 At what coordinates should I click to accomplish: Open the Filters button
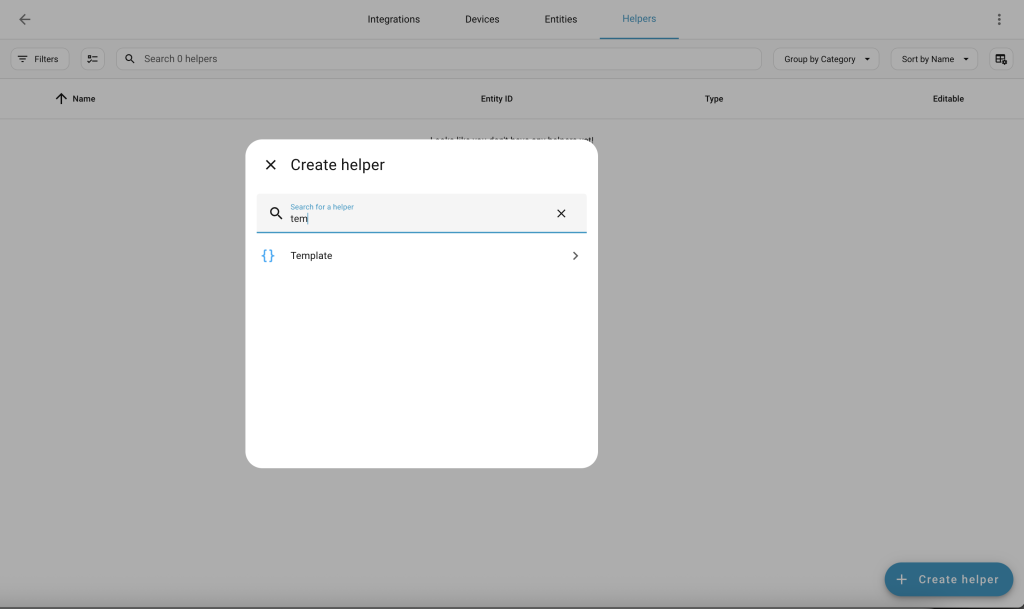point(39,59)
